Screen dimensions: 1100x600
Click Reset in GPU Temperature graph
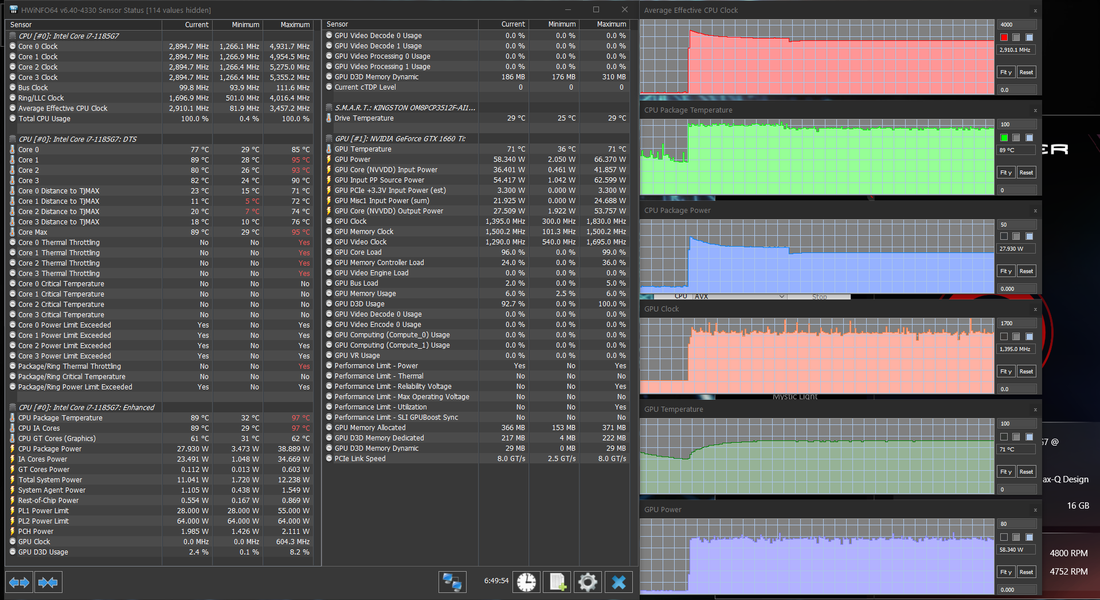(x=1026, y=472)
